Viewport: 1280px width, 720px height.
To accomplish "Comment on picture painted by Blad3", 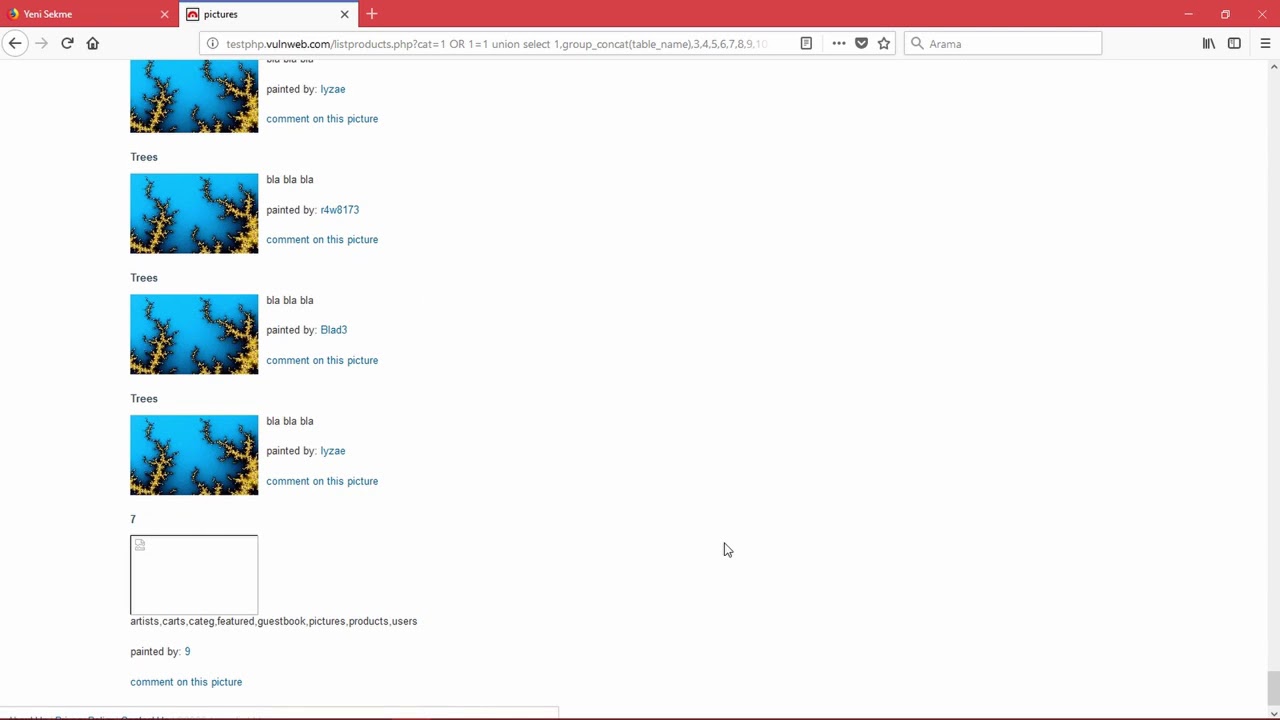I will point(322,360).
